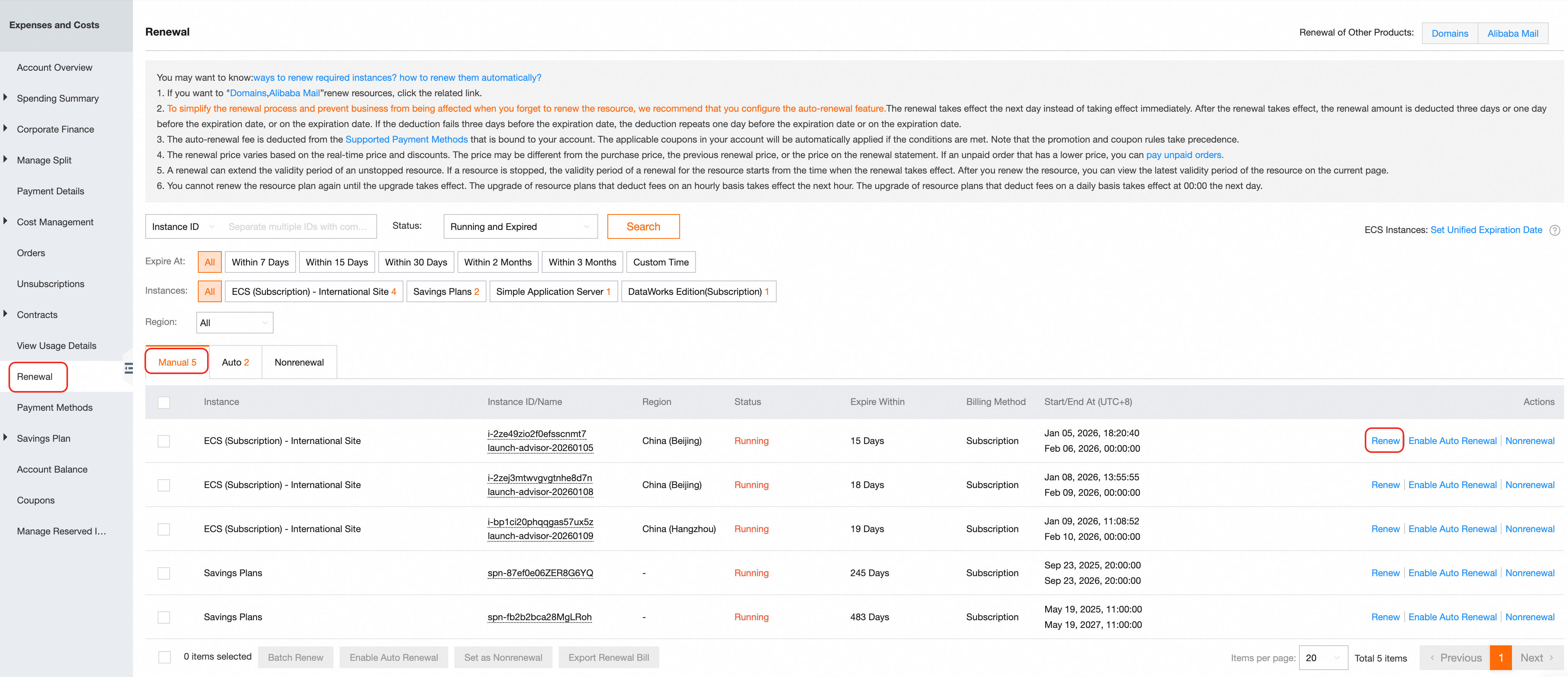The image size is (1568, 677).
Task: Expand the Cost Management sidebar arrow
Action: point(5,221)
